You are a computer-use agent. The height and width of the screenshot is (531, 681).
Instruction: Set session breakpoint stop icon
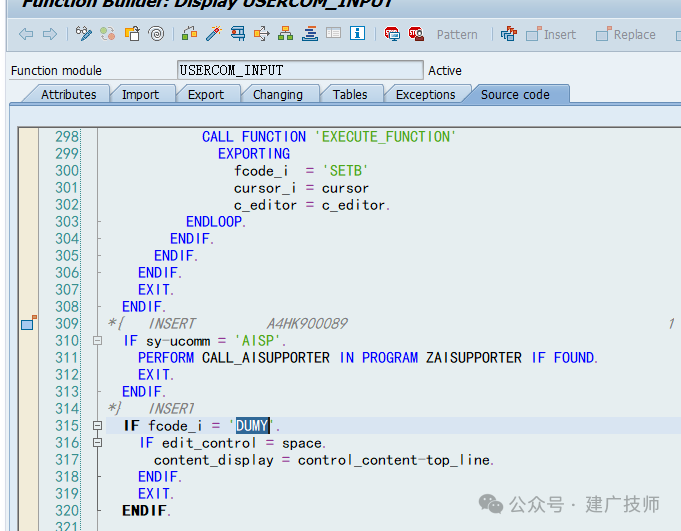pyautogui.click(x=392, y=33)
